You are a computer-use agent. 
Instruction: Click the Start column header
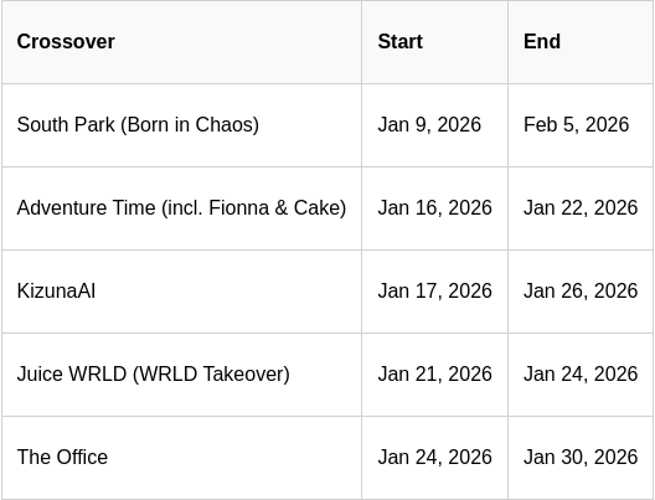pos(400,42)
